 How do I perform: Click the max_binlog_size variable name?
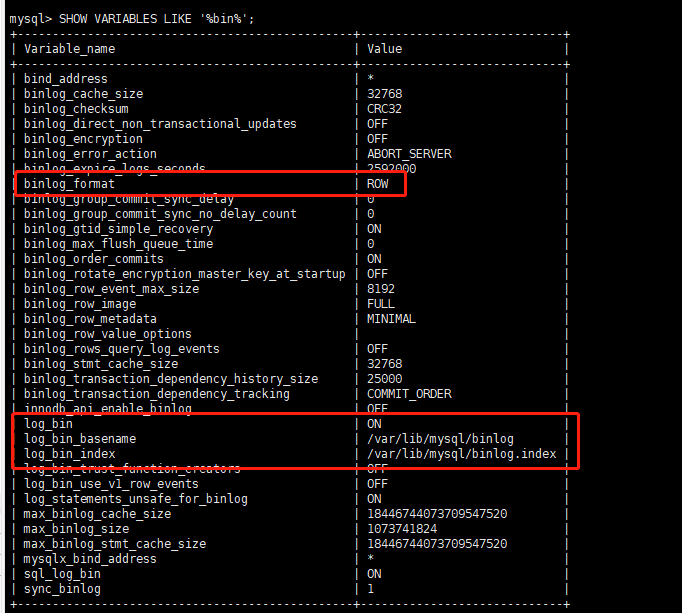click(76, 529)
